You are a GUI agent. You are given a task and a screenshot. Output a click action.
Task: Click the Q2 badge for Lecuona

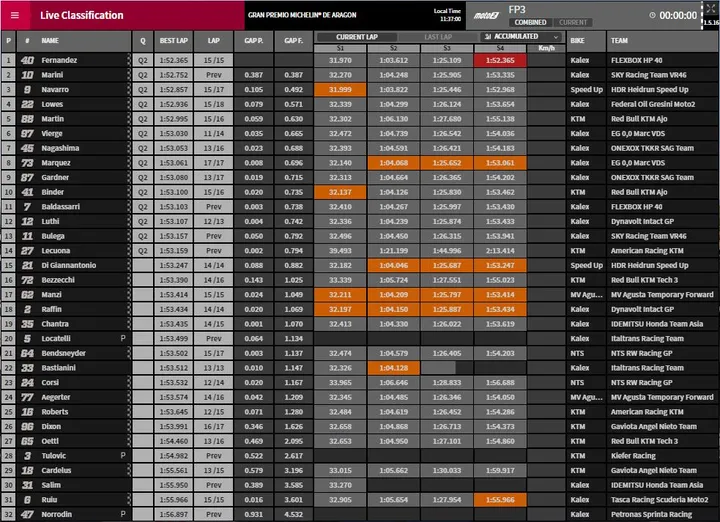tap(143, 251)
